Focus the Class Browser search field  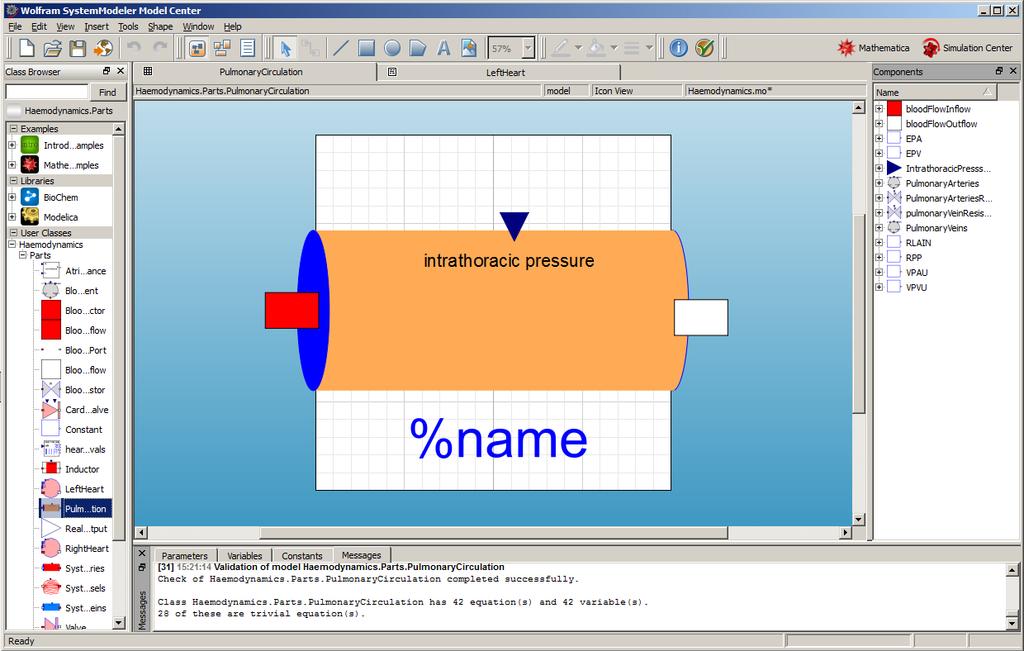pos(46,91)
